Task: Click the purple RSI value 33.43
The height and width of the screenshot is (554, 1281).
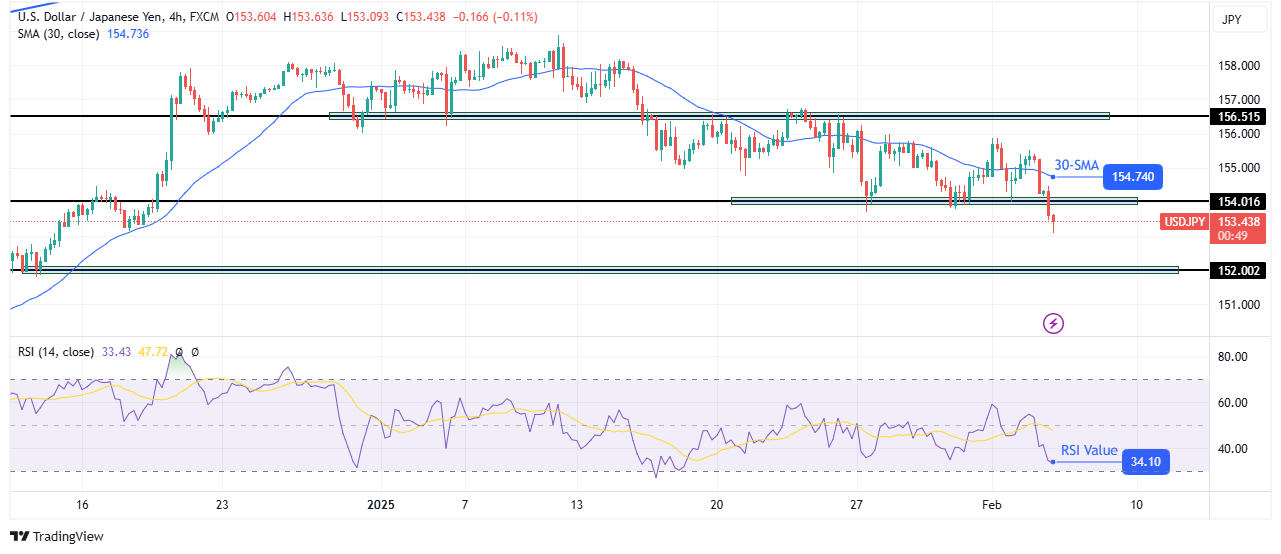Action: [117, 352]
